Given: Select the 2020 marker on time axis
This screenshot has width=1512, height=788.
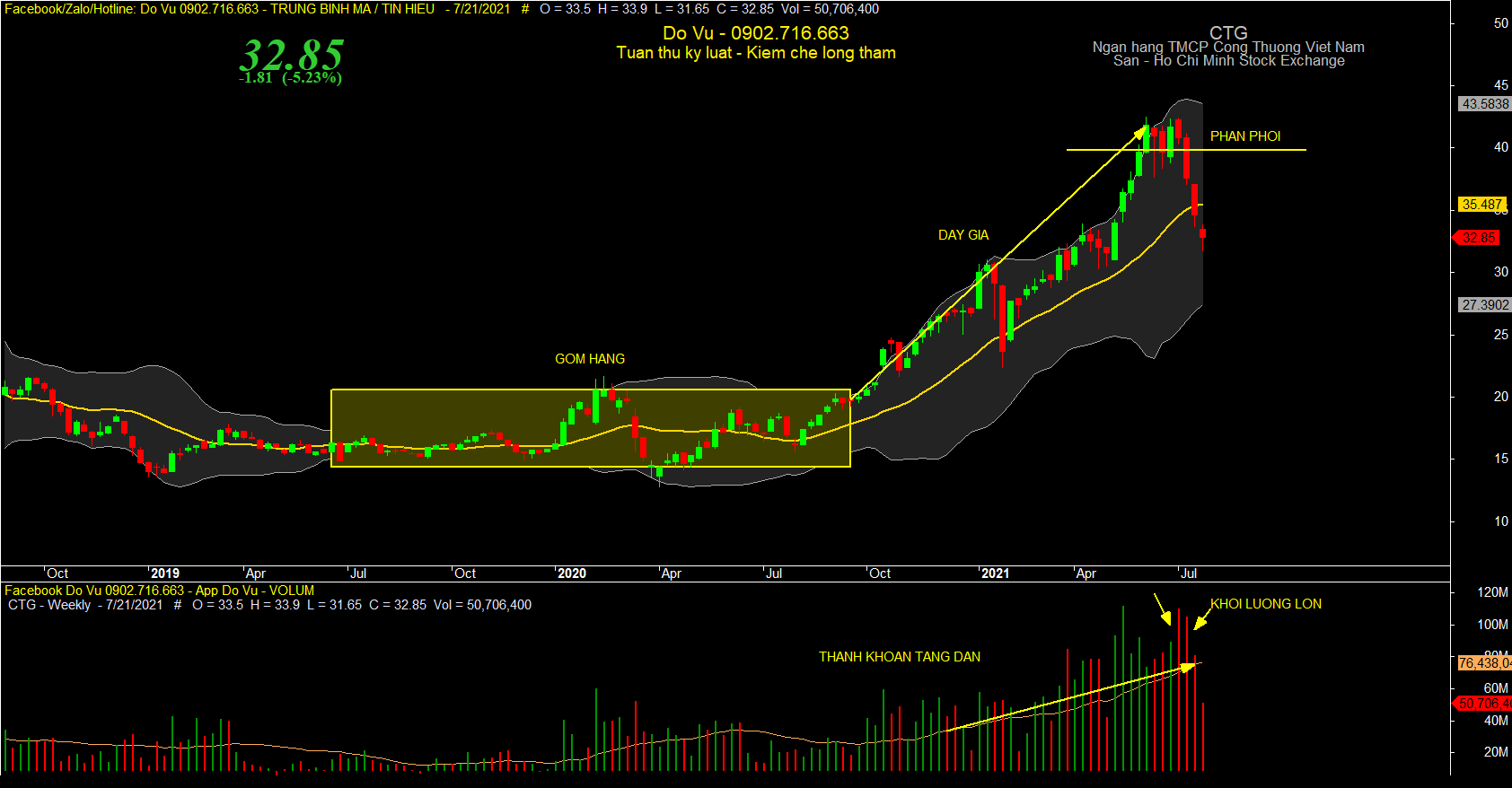Looking at the screenshot, I should pyautogui.click(x=572, y=573).
